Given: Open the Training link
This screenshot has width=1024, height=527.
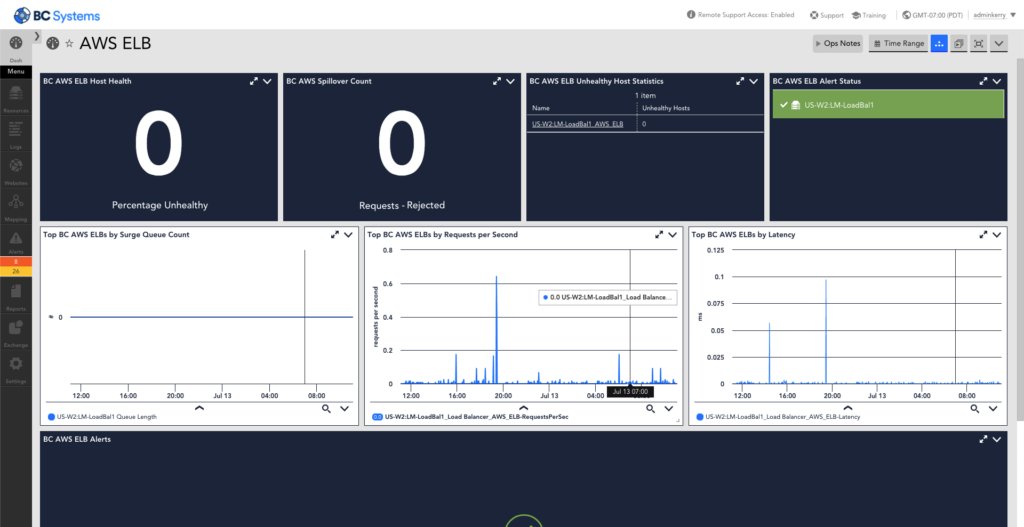Looking at the screenshot, I should coord(869,15).
